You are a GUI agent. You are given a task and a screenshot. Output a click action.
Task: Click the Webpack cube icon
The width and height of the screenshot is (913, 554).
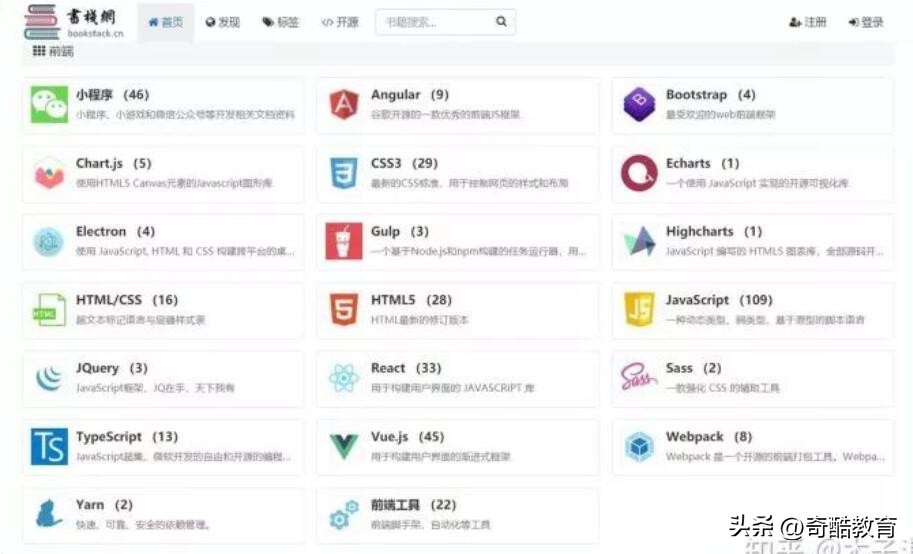click(639, 447)
